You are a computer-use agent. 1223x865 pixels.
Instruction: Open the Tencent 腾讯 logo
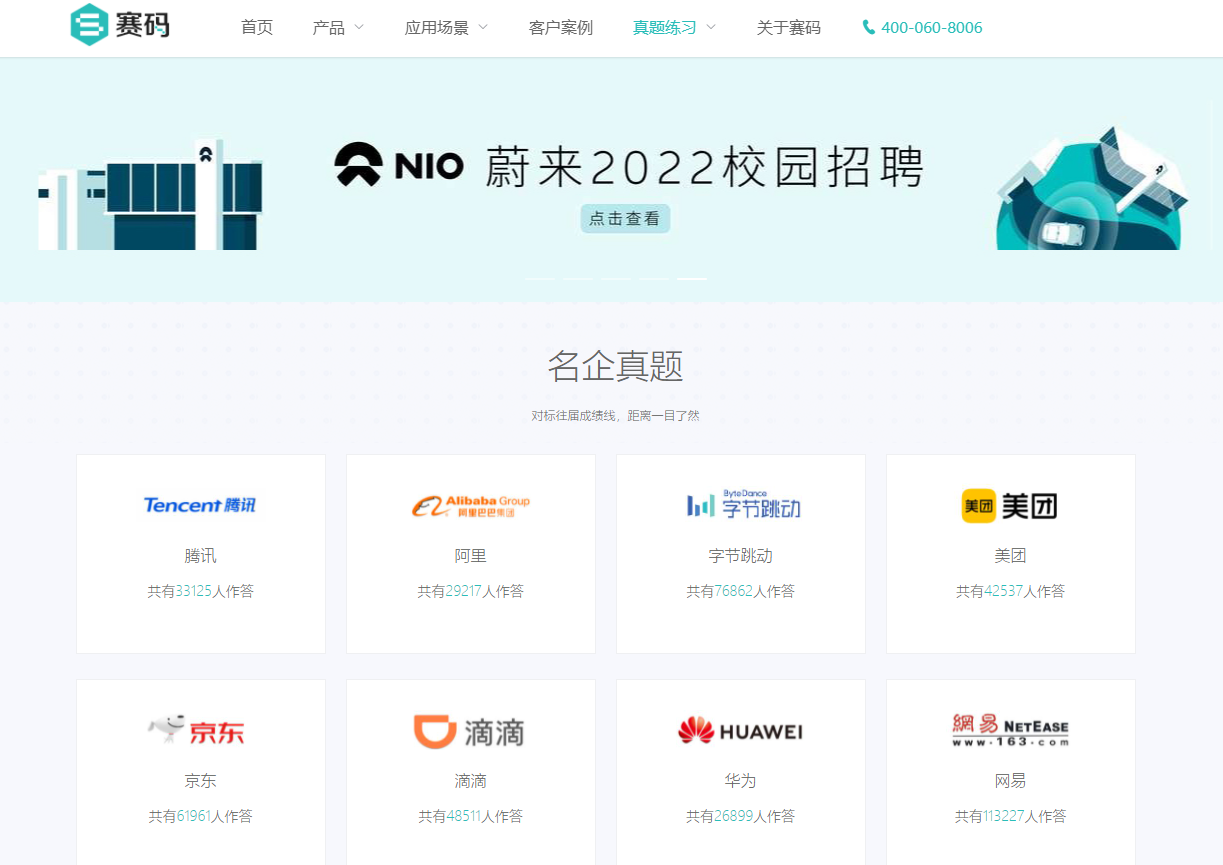tap(200, 505)
